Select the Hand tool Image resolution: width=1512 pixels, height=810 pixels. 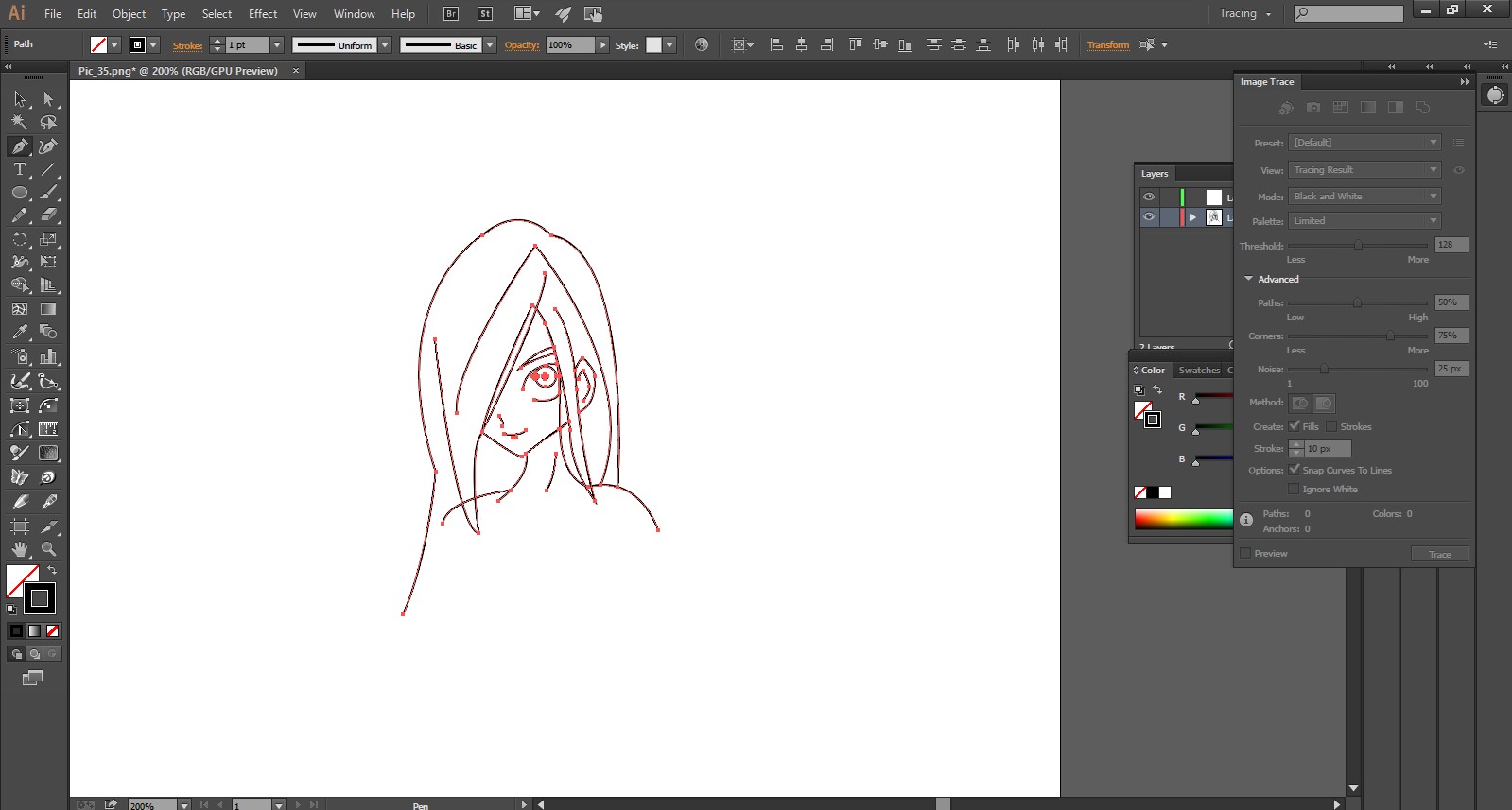(x=20, y=549)
